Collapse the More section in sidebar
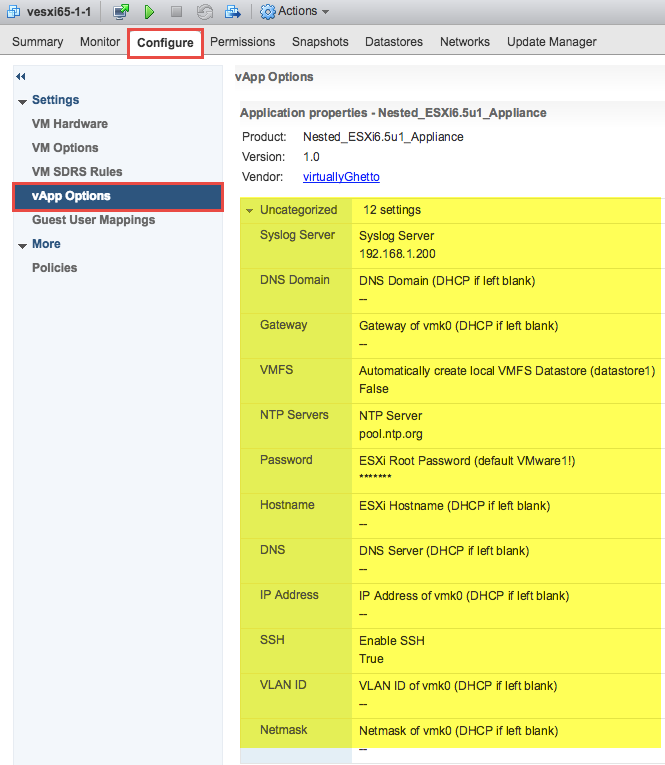Image resolution: width=665 pixels, height=765 pixels. 22,245
